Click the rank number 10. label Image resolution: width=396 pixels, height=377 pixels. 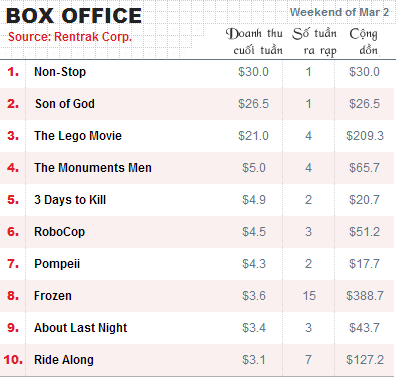coord(13,360)
